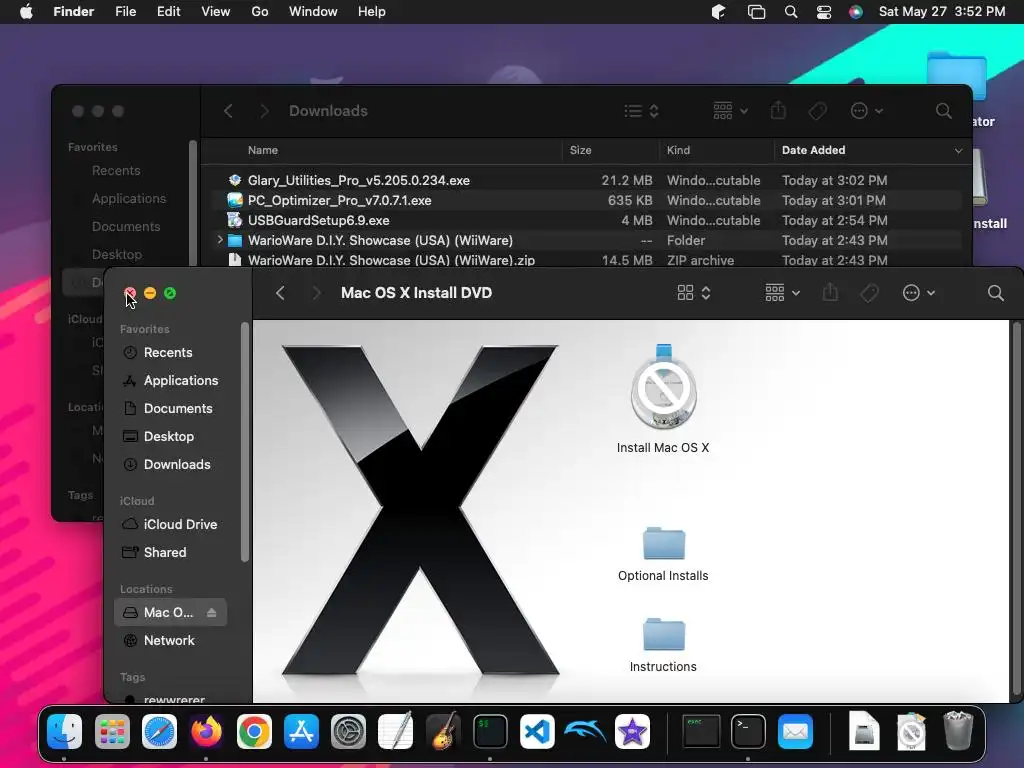1024x768 pixels.
Task: Launch Firefox from the Dock
Action: 206,731
